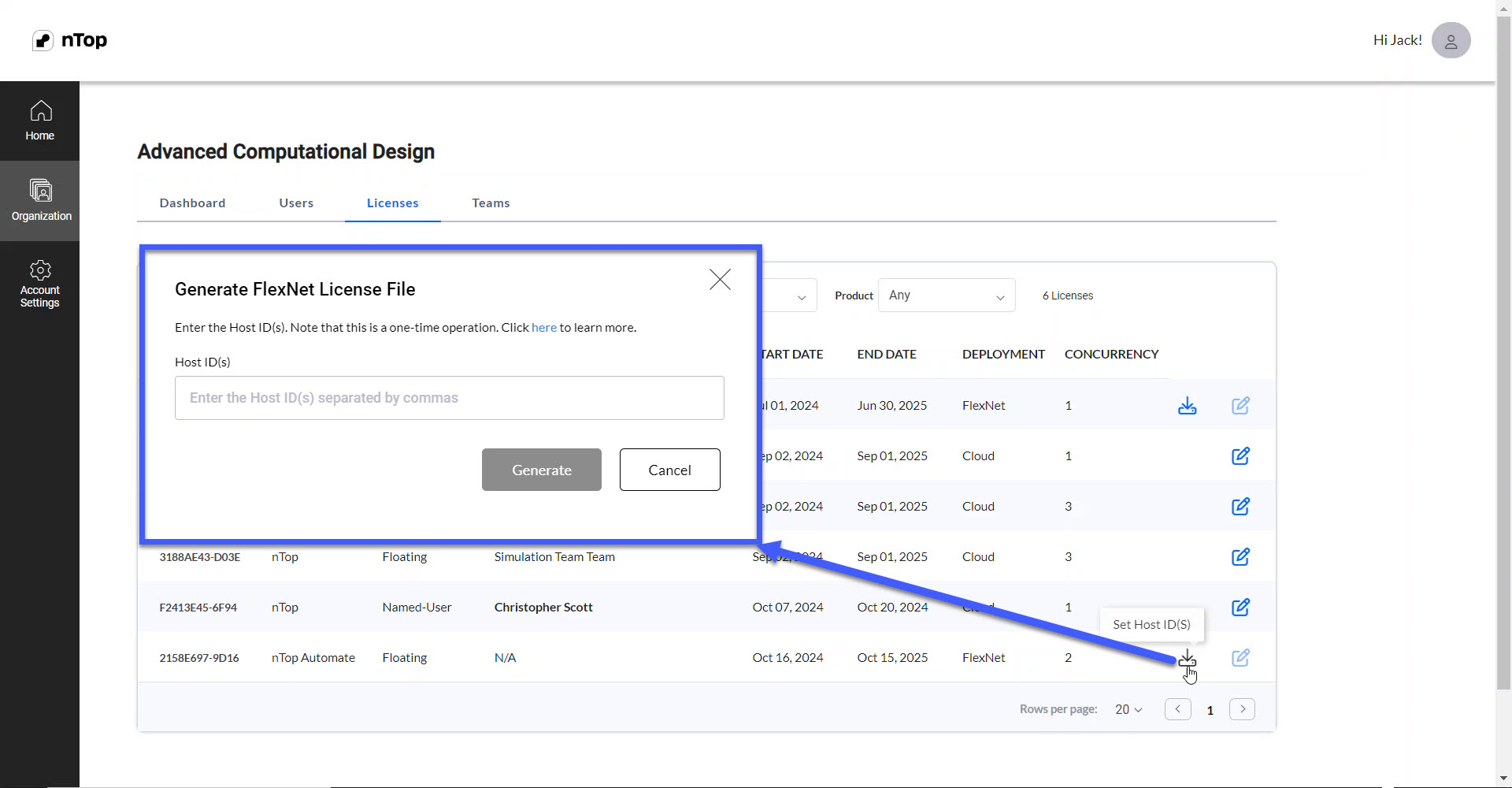The height and width of the screenshot is (788, 1512).
Task: Download license for Jun 30, 2025 FlexNet row
Action: (x=1187, y=406)
